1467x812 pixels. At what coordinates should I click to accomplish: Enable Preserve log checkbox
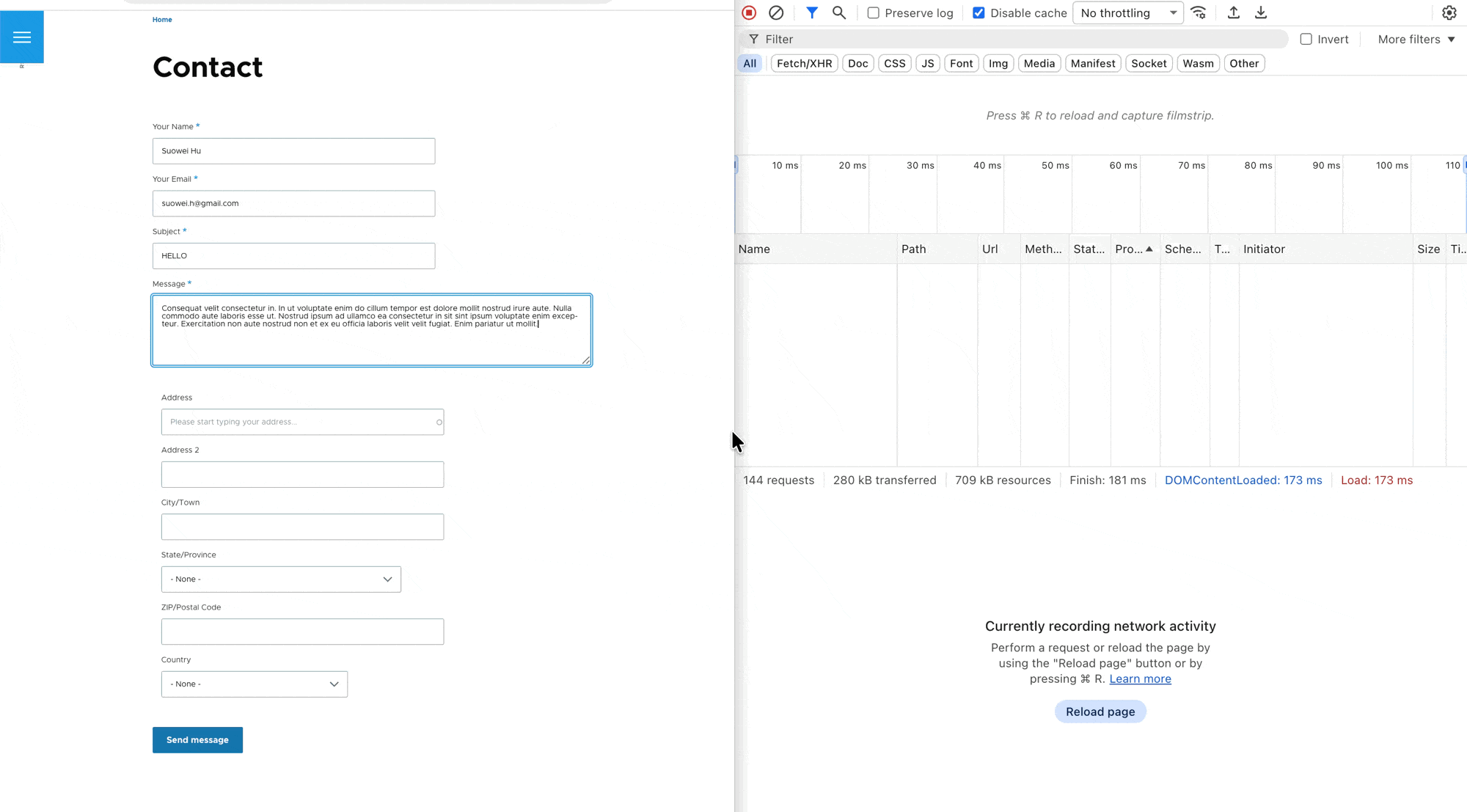coord(874,13)
